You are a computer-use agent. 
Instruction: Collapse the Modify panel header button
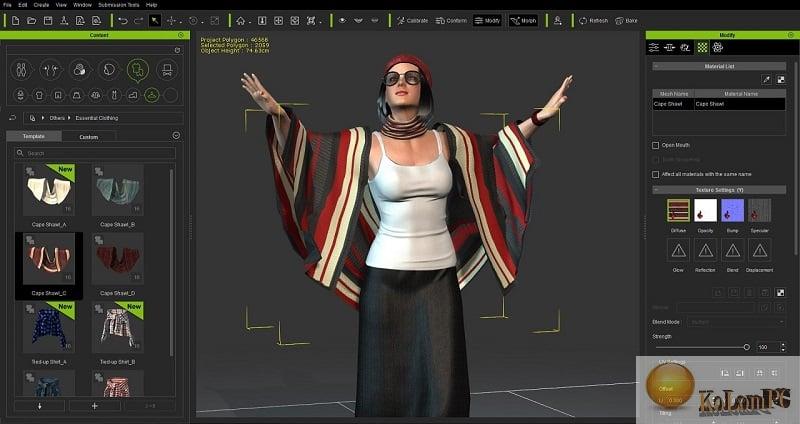[x=790, y=35]
